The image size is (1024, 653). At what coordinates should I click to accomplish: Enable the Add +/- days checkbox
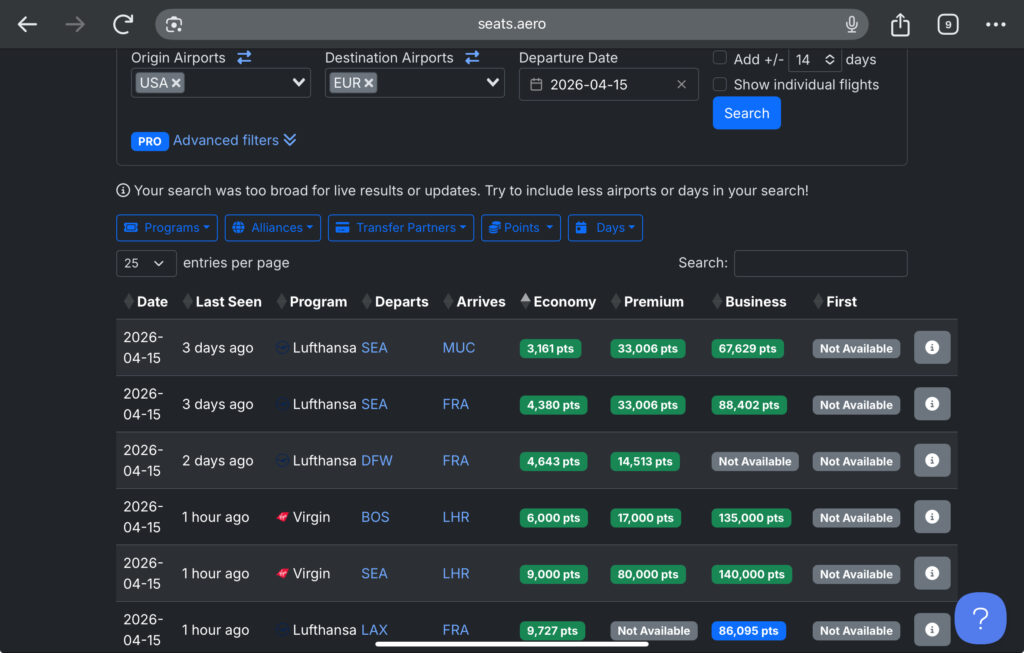[x=720, y=58]
